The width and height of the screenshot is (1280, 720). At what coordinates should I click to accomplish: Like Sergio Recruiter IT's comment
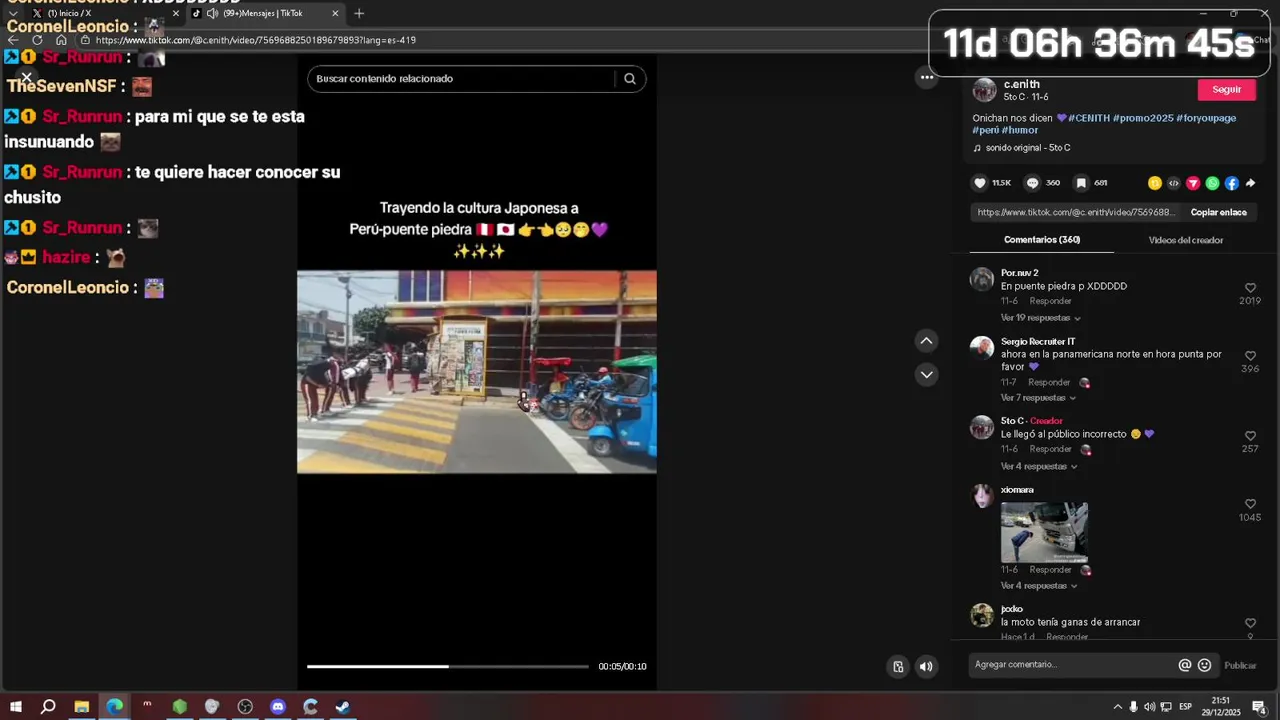[1250, 356]
